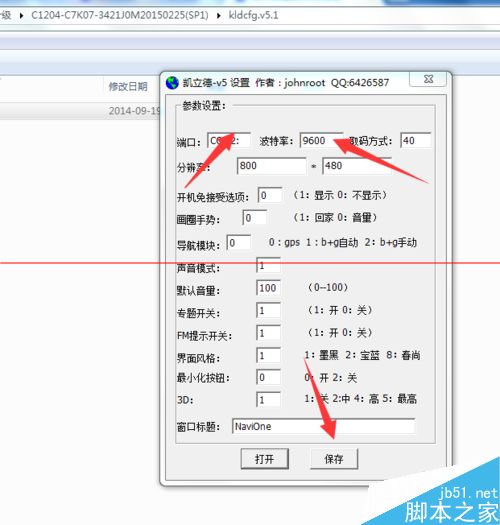Click the hint text 1: 显示 0: 不显示

[340, 195]
